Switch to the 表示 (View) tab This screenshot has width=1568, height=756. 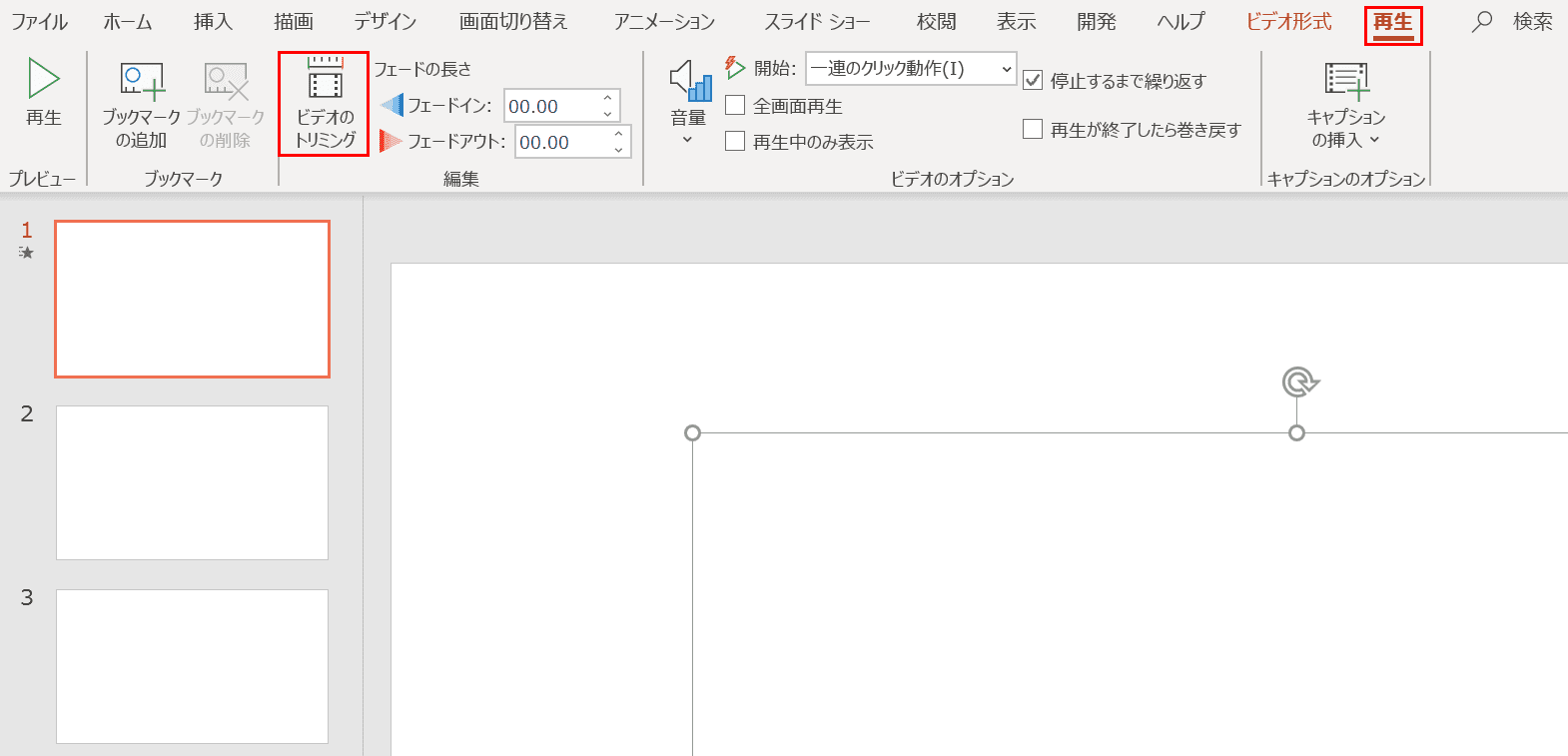tap(1017, 21)
